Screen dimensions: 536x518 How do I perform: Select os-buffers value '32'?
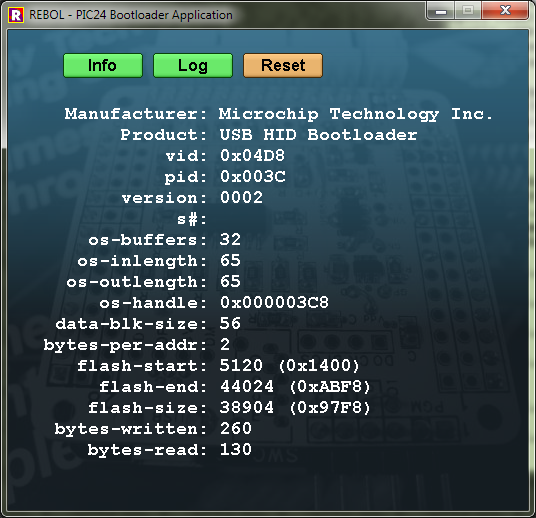click(230, 240)
